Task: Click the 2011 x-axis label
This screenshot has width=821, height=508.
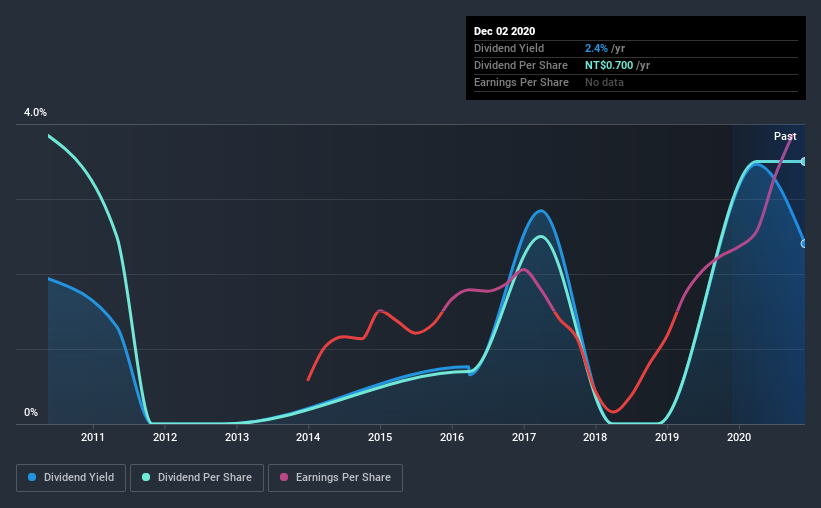Action: pyautogui.click(x=93, y=437)
